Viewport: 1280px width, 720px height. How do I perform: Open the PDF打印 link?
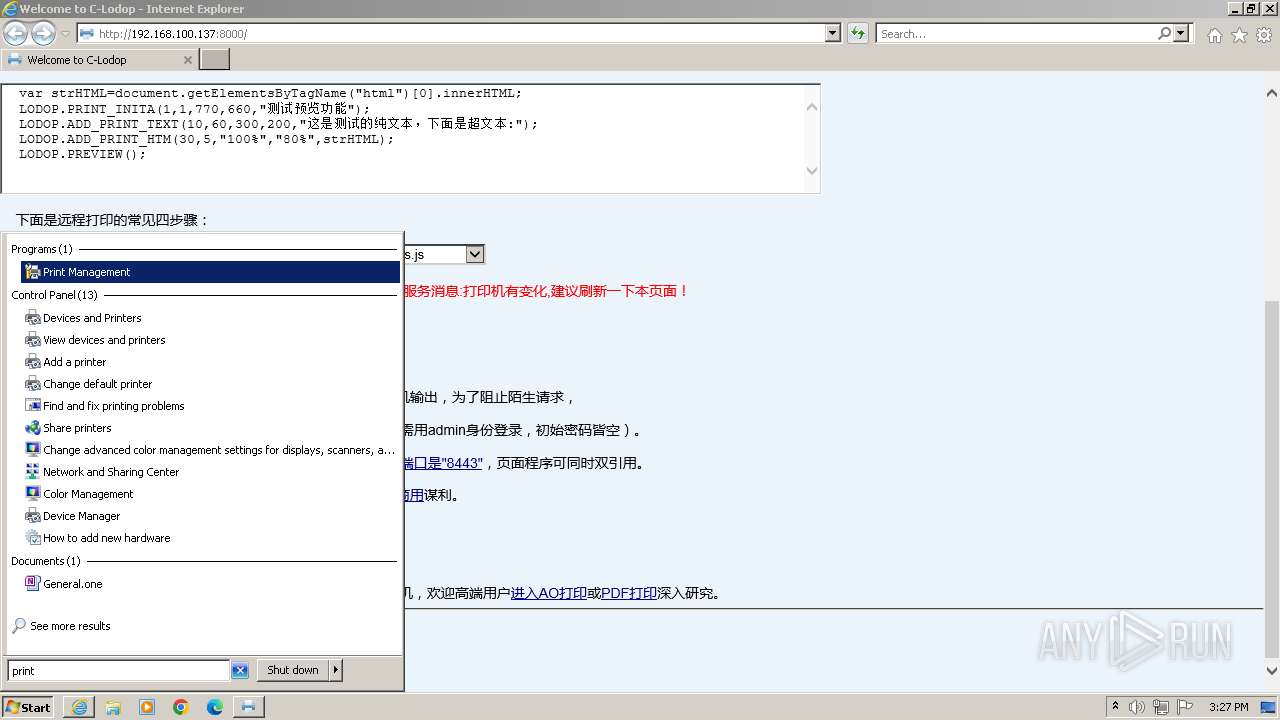(x=629, y=593)
